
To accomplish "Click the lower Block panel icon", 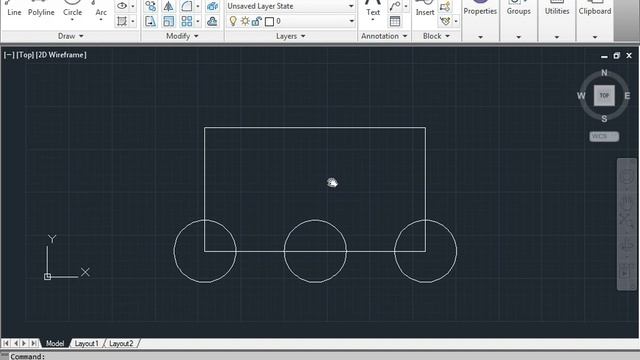I will (445, 21).
